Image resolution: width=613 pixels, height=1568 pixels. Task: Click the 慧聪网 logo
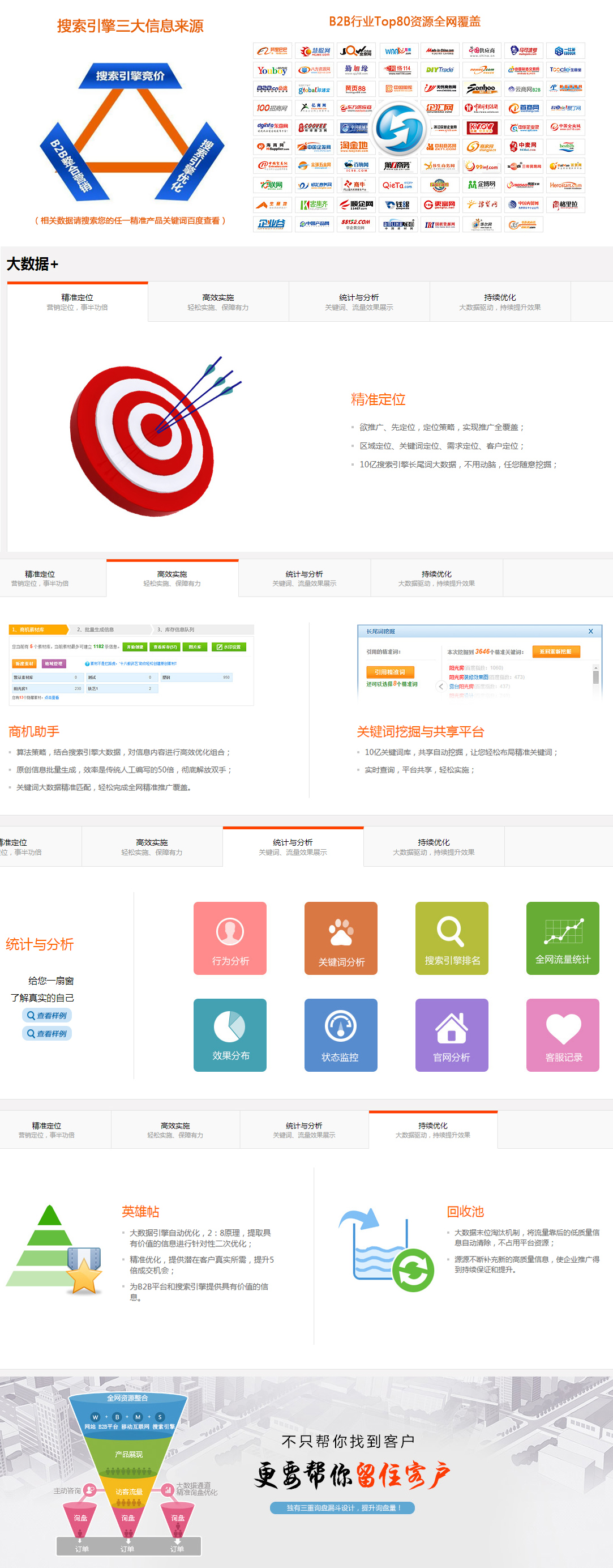point(314,50)
